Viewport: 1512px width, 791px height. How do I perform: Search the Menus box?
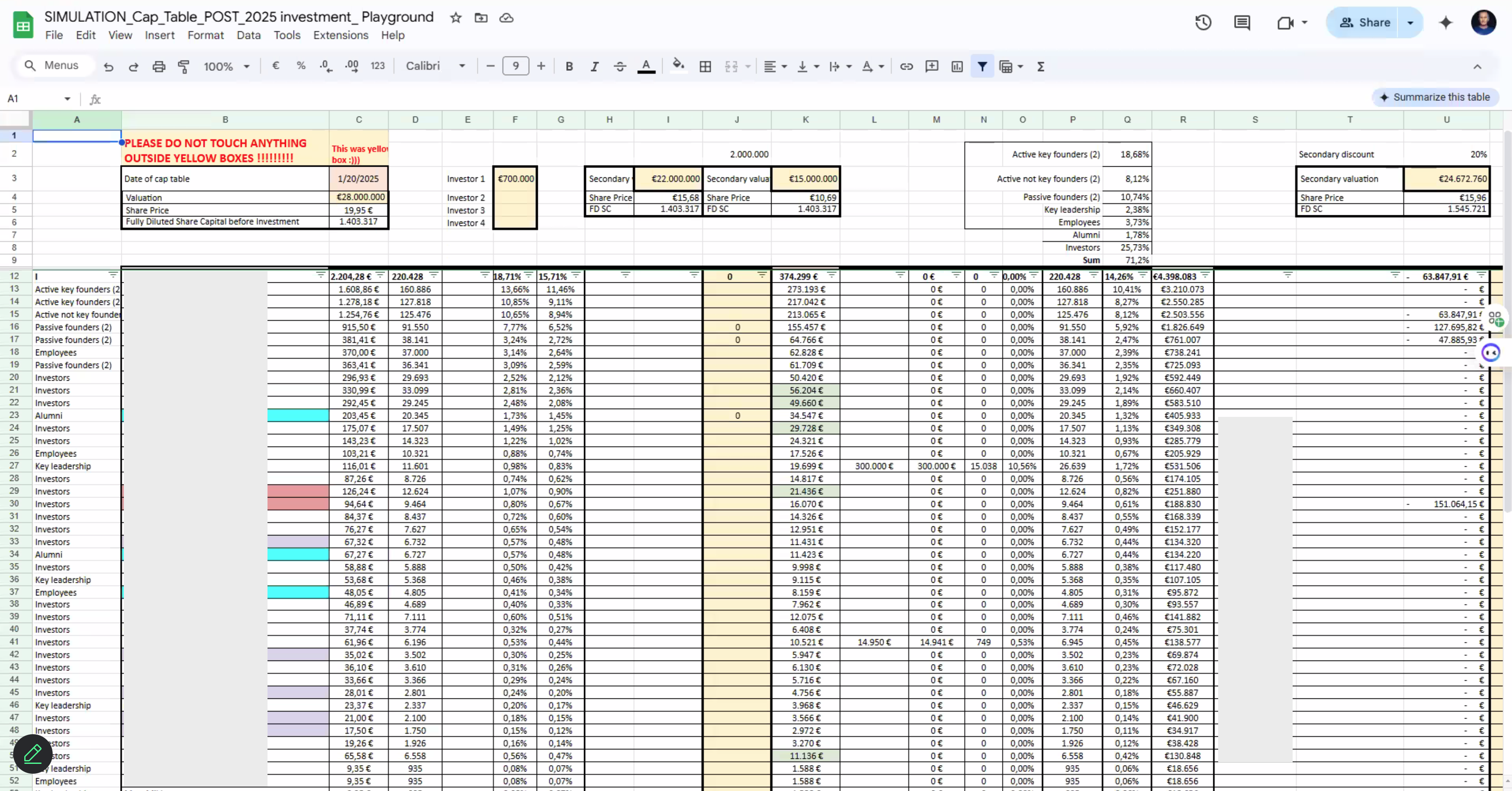(56, 66)
